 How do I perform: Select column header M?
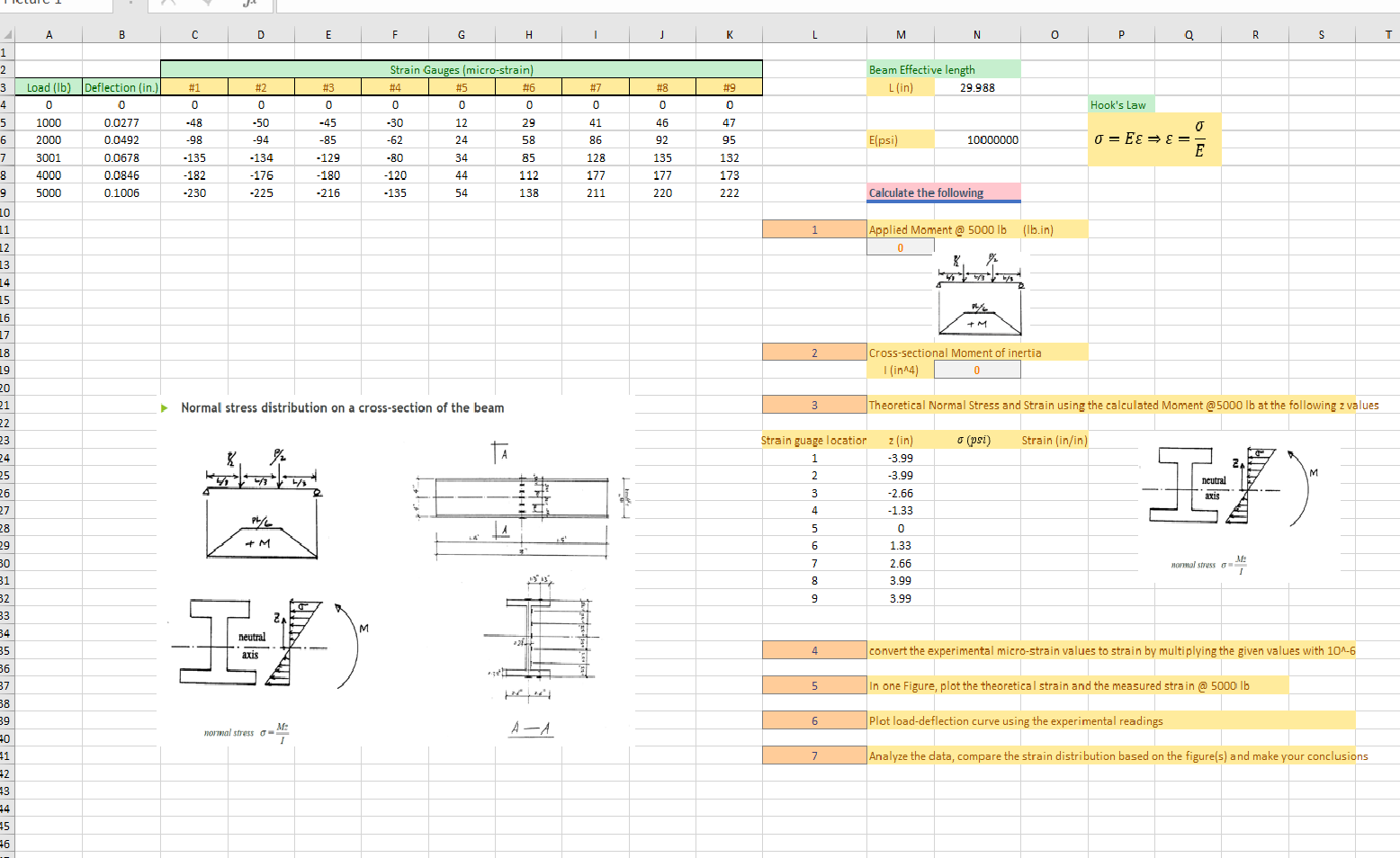pyautogui.click(x=901, y=34)
